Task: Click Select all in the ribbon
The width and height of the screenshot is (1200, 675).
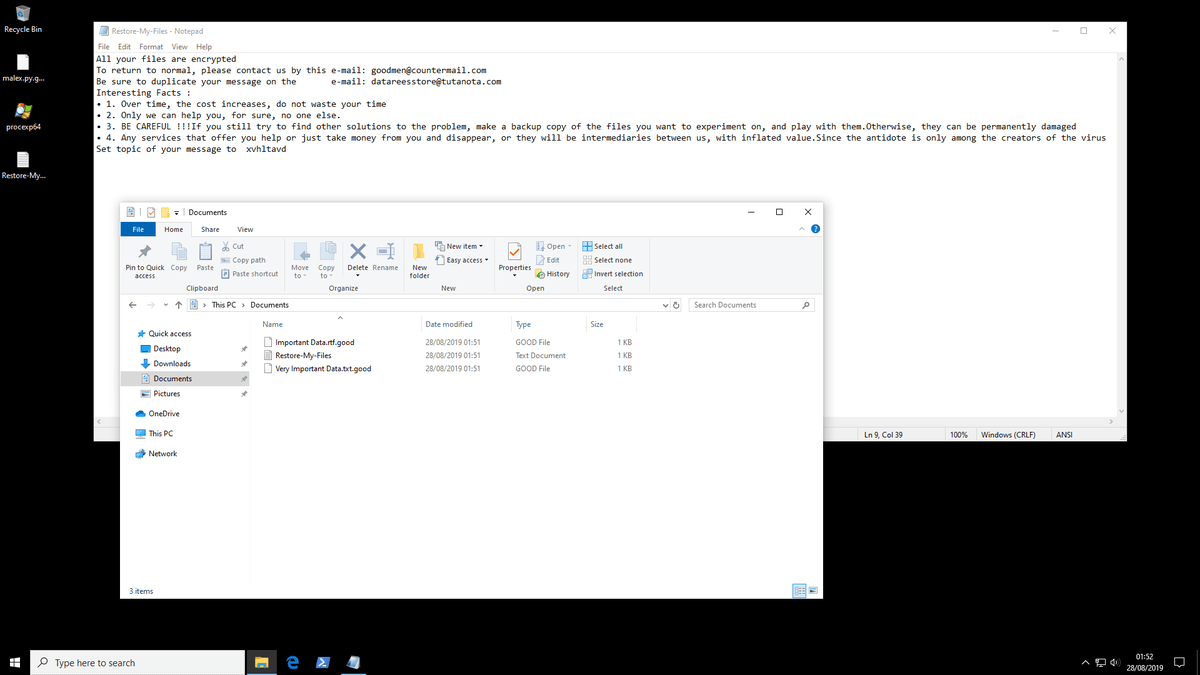Action: [602, 246]
